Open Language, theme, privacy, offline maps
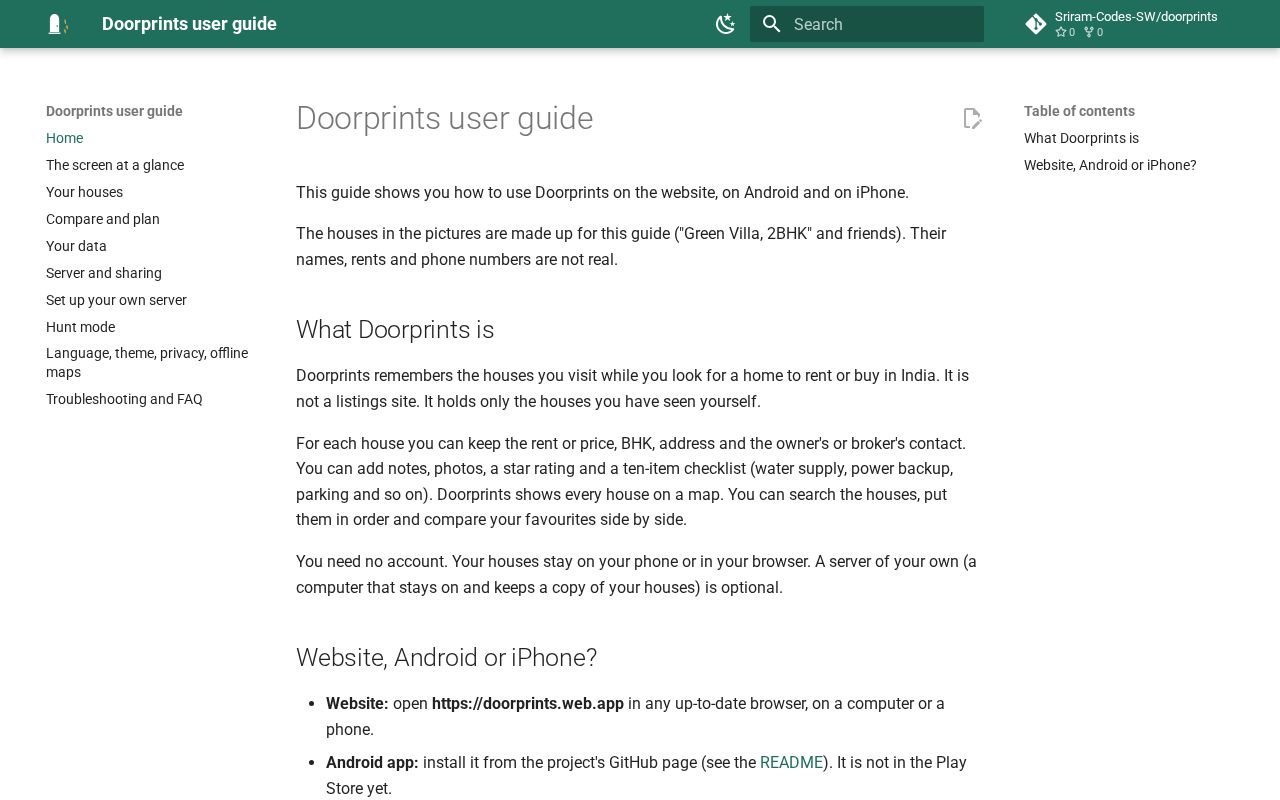1280x800 pixels. pos(147,362)
